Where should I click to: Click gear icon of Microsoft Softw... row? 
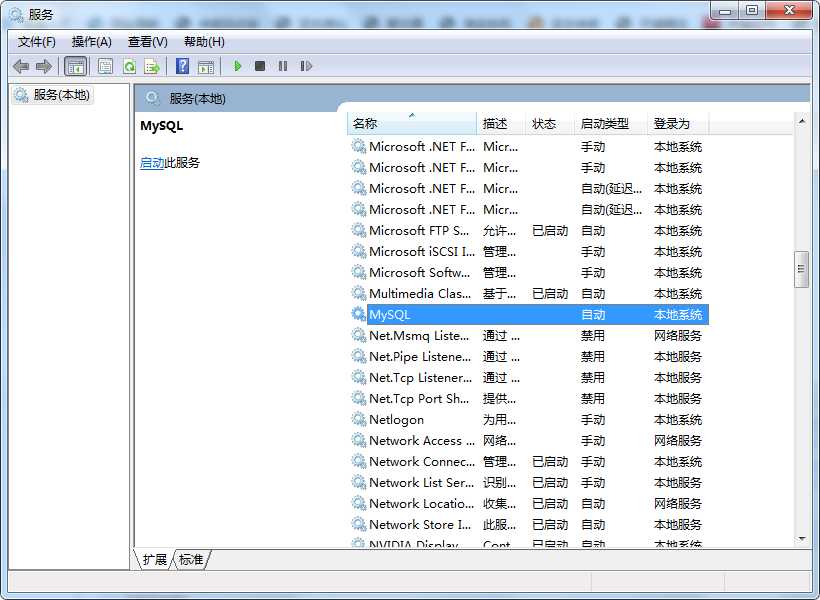coord(358,272)
